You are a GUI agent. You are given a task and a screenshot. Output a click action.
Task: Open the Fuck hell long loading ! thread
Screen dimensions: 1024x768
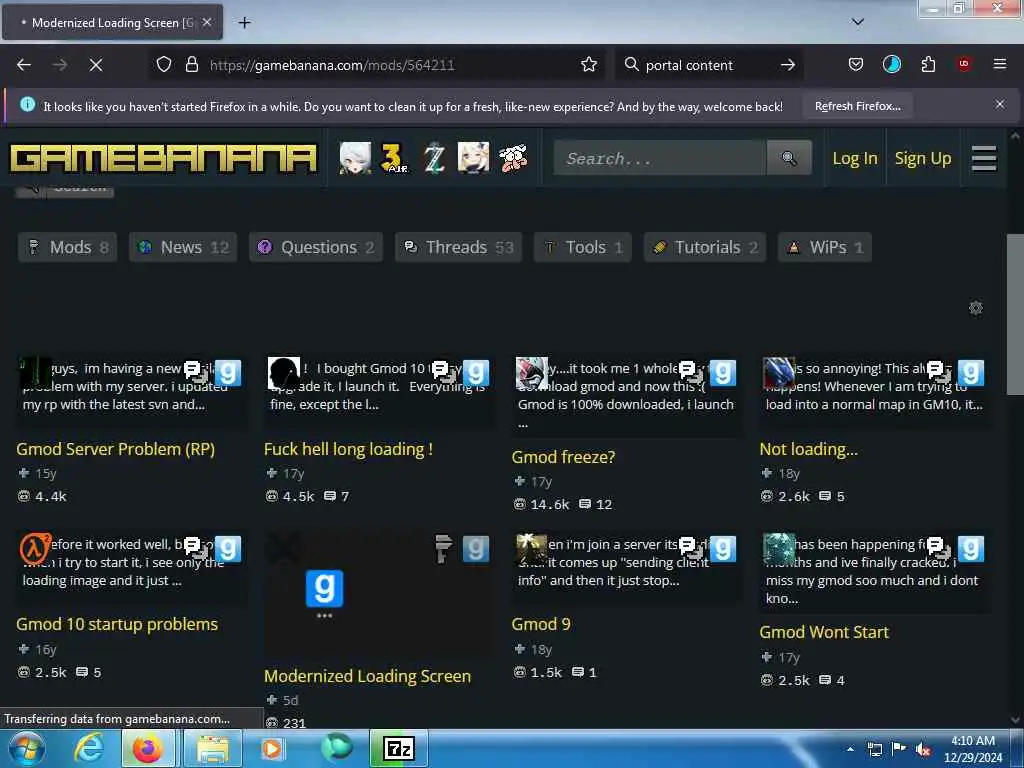coord(348,449)
